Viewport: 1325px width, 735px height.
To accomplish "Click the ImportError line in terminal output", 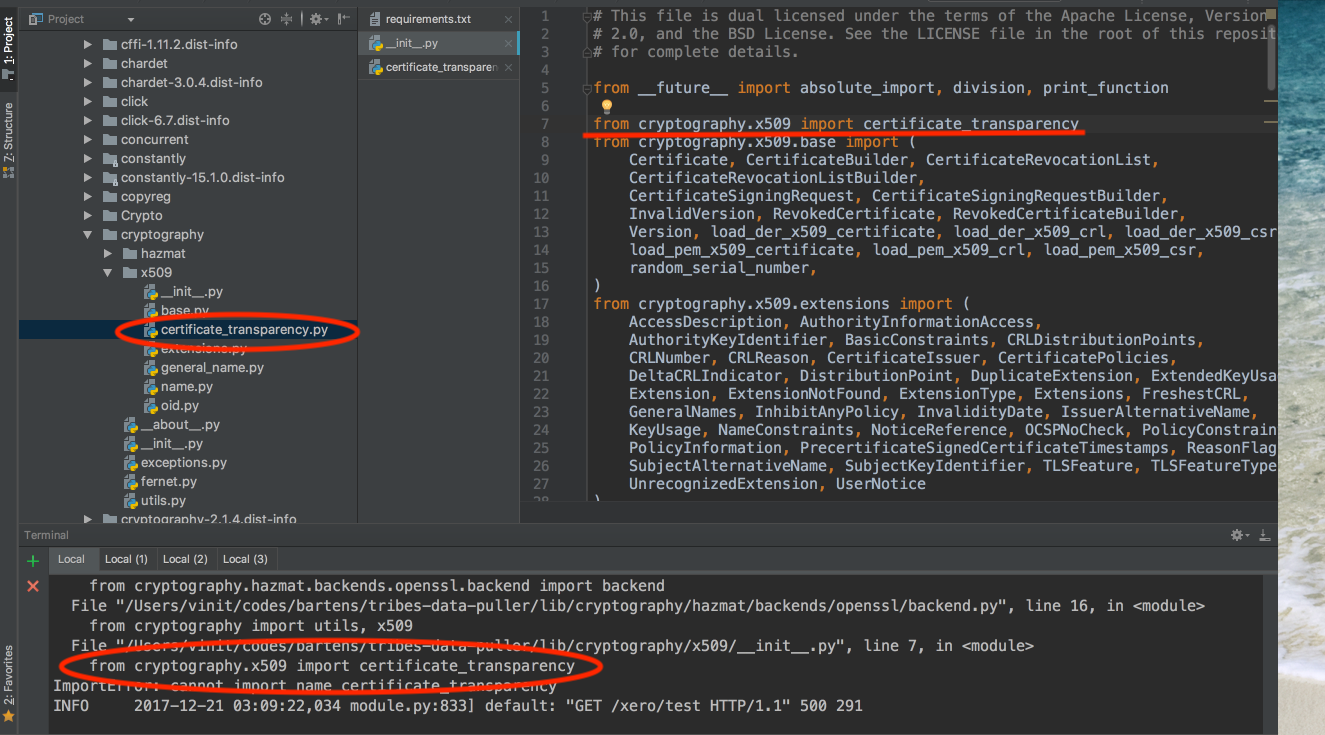I will tap(305, 686).
